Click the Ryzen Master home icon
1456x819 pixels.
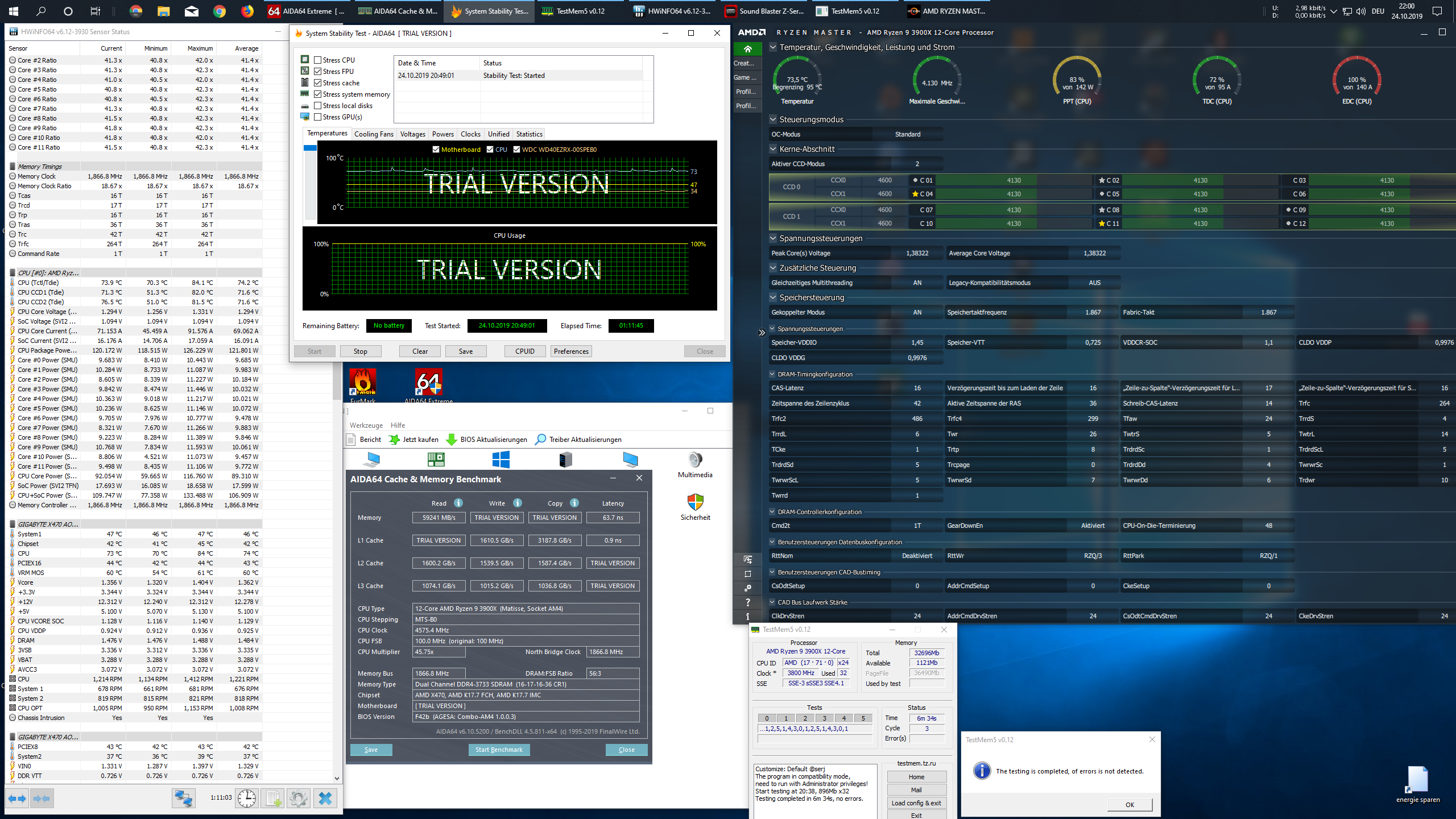[x=747, y=49]
